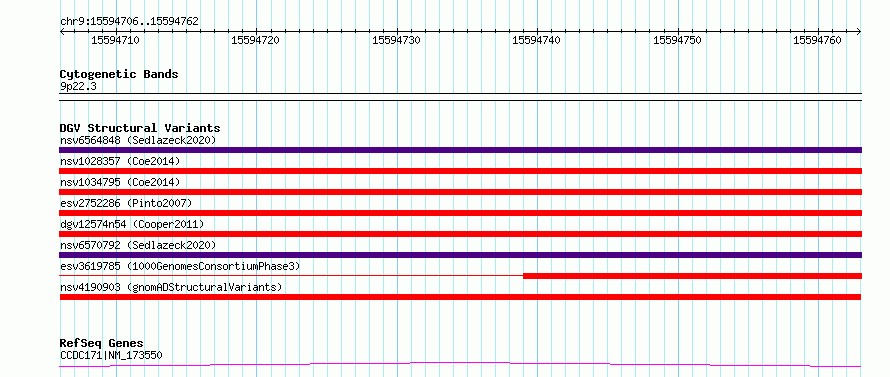Click ruler tick label 15594720

(x=256, y=40)
